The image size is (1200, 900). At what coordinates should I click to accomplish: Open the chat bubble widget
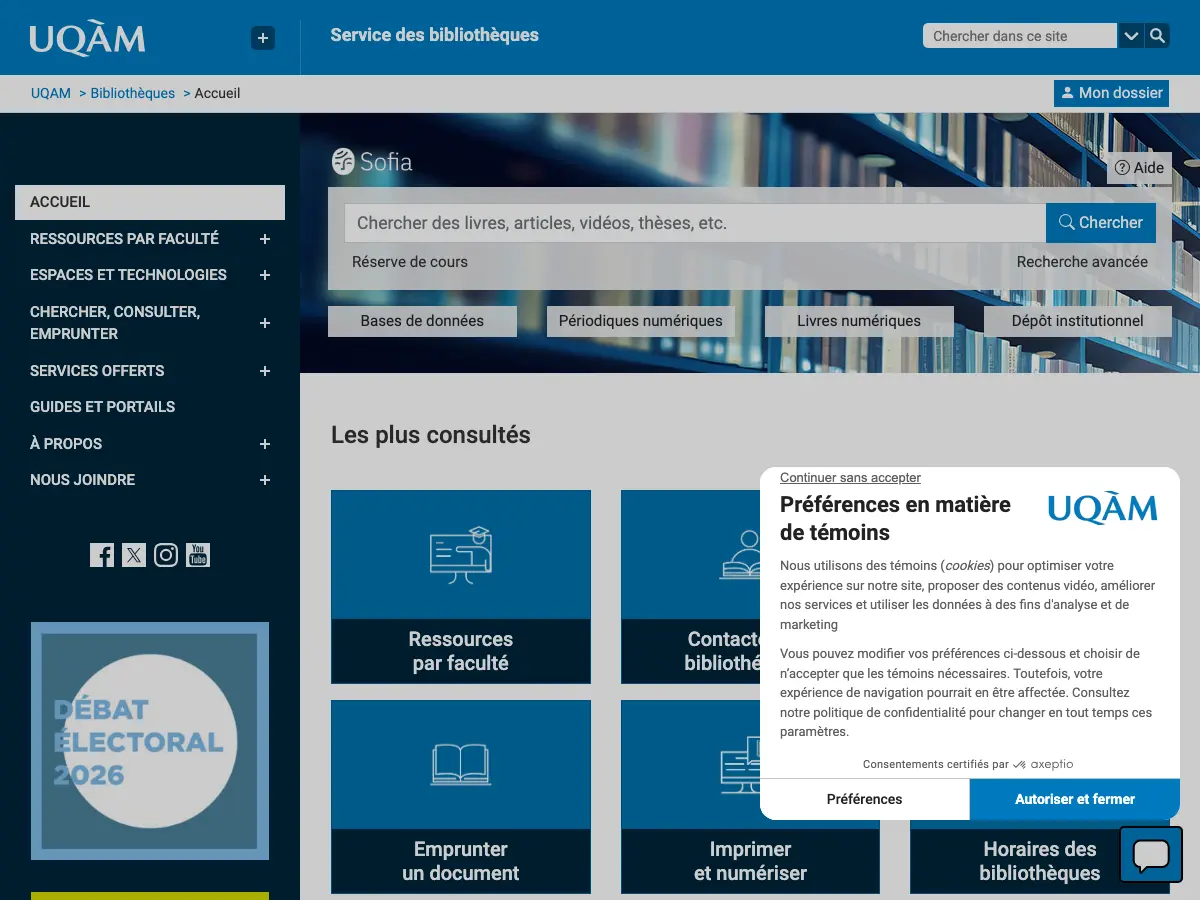(1151, 854)
